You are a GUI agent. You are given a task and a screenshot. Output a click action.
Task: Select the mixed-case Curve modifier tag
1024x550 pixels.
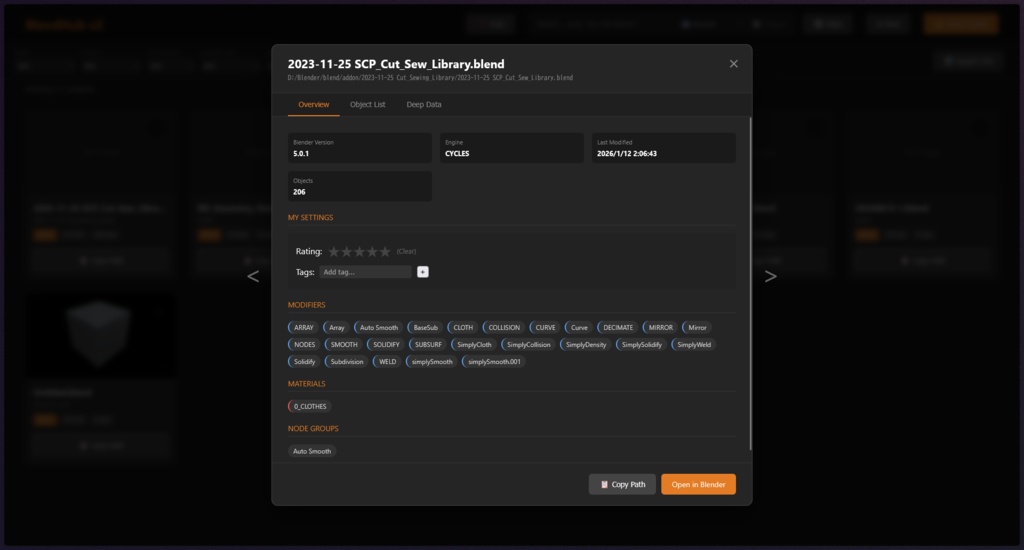click(x=579, y=327)
